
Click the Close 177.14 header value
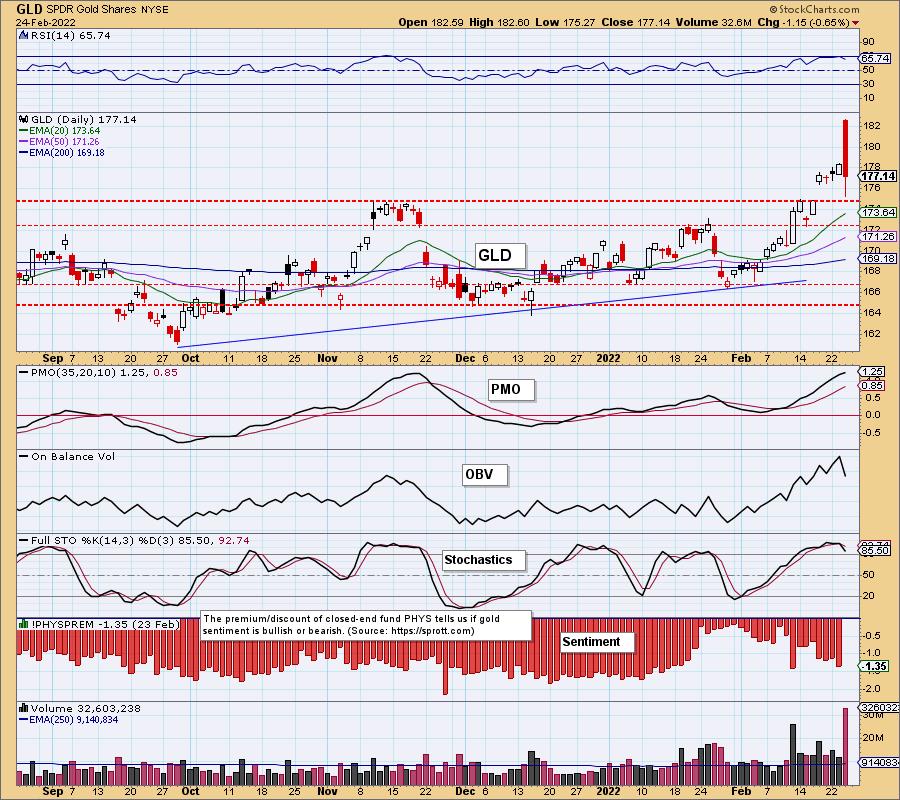[635, 22]
